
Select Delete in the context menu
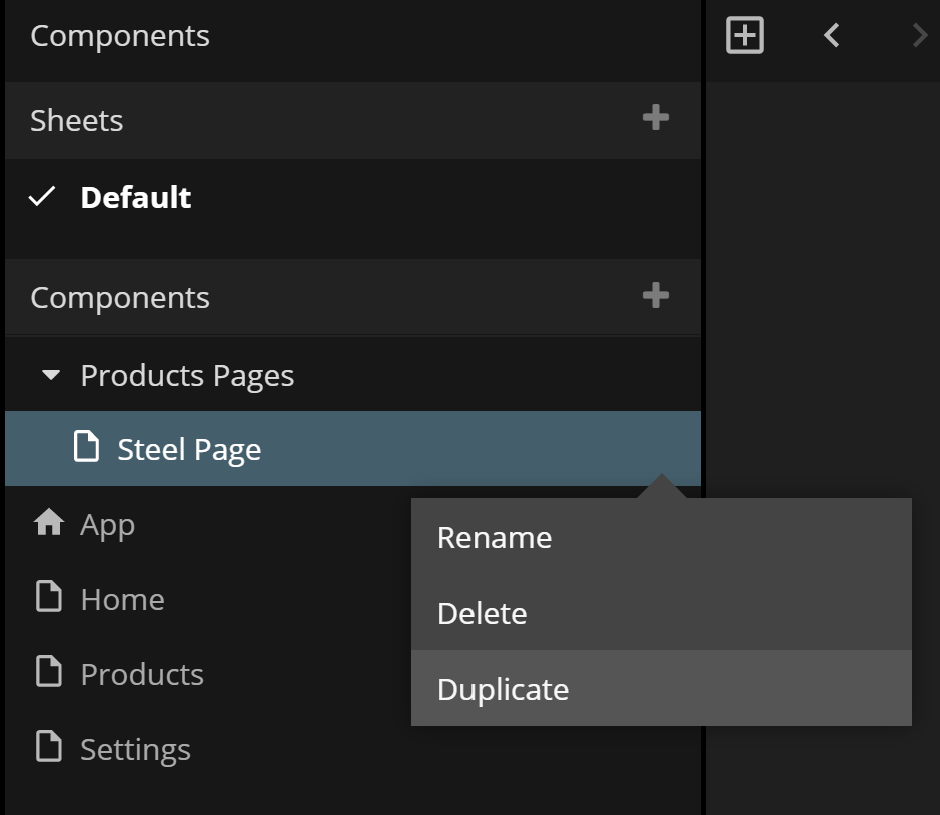(482, 613)
